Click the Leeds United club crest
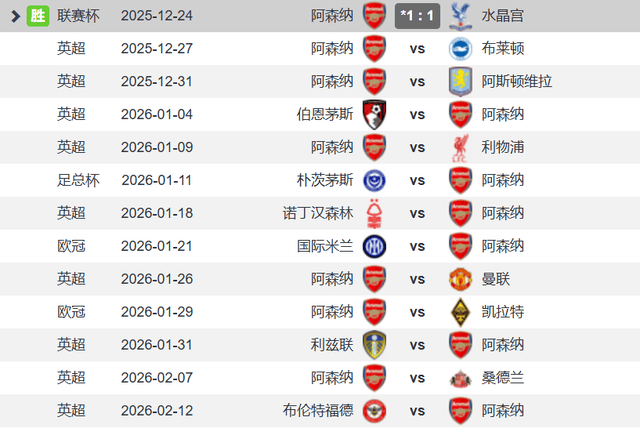Viewport: 640px width, 428px height. (374, 345)
